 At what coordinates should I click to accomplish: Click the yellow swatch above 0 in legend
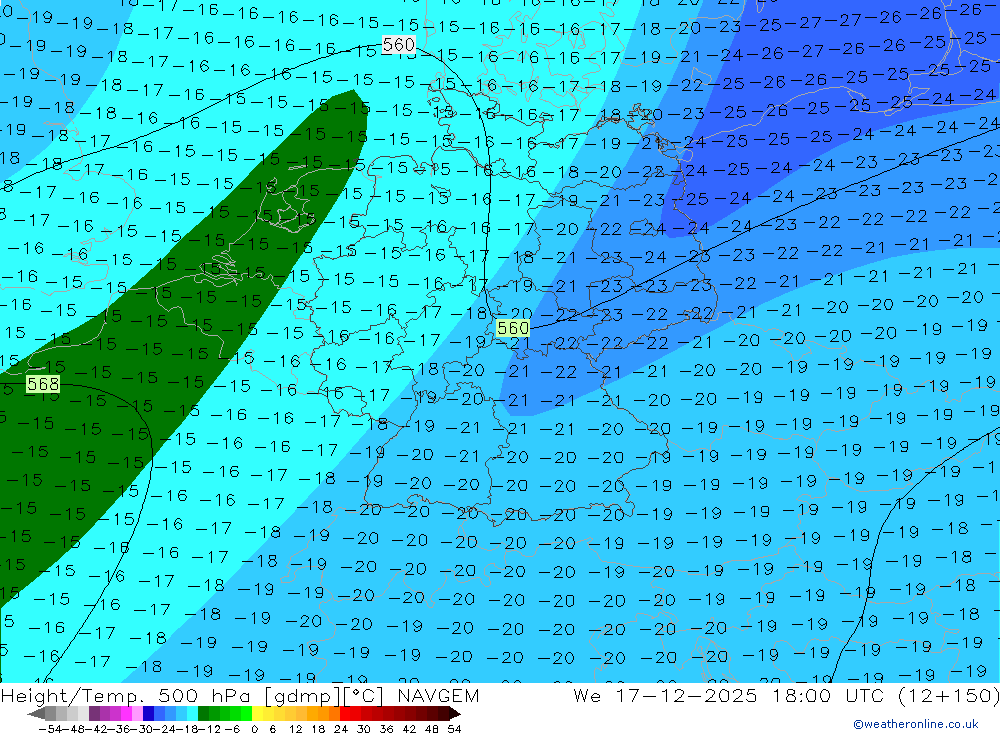point(258,713)
